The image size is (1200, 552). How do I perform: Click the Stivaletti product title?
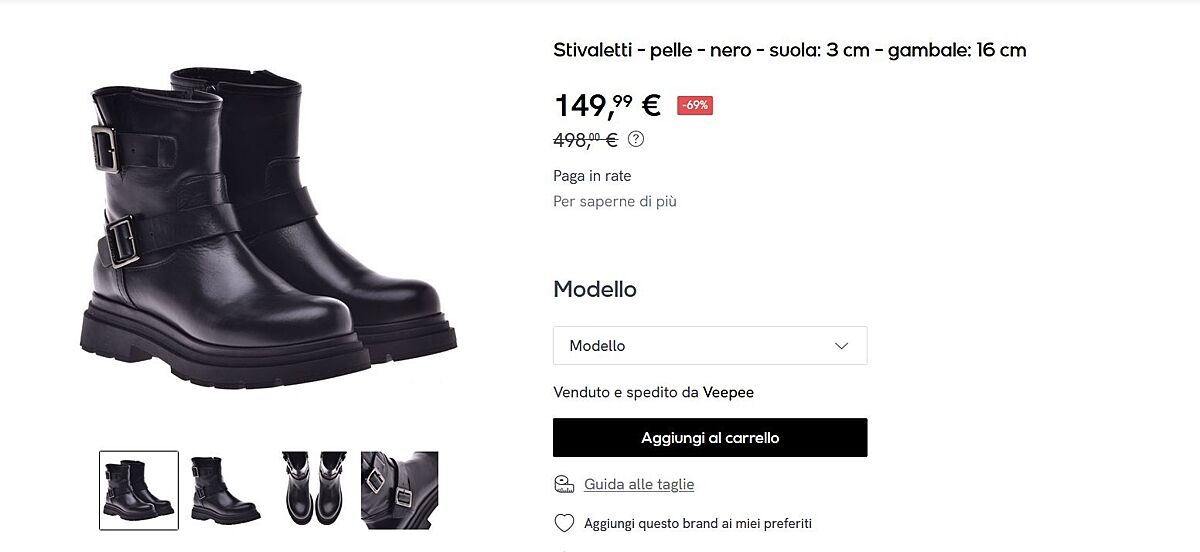[789, 50]
